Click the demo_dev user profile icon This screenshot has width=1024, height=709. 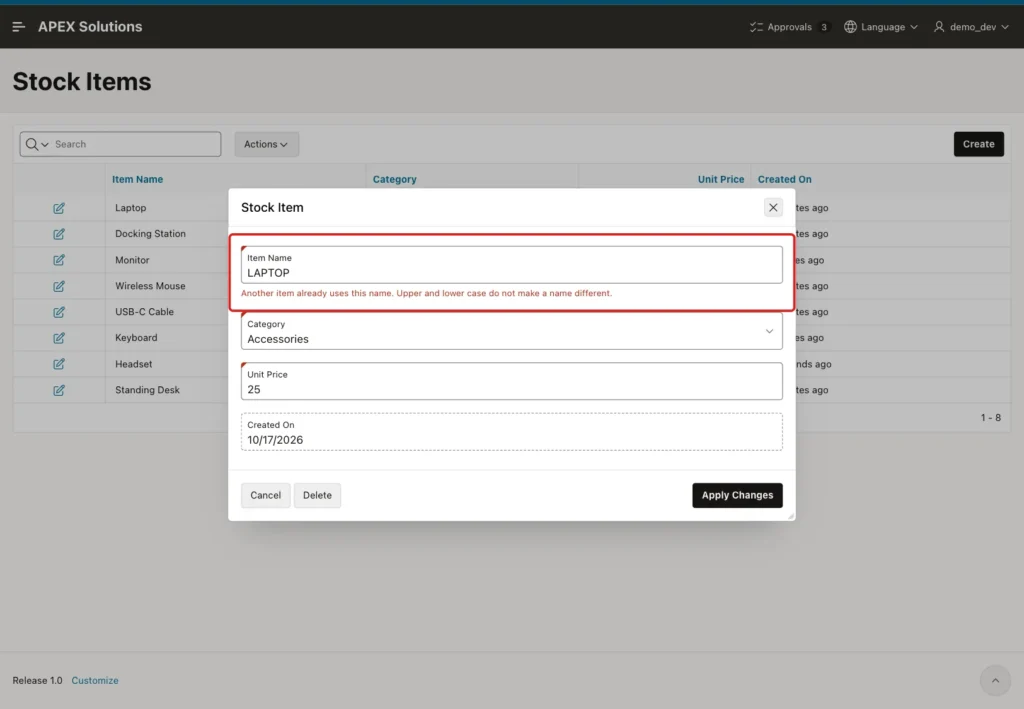tap(939, 27)
